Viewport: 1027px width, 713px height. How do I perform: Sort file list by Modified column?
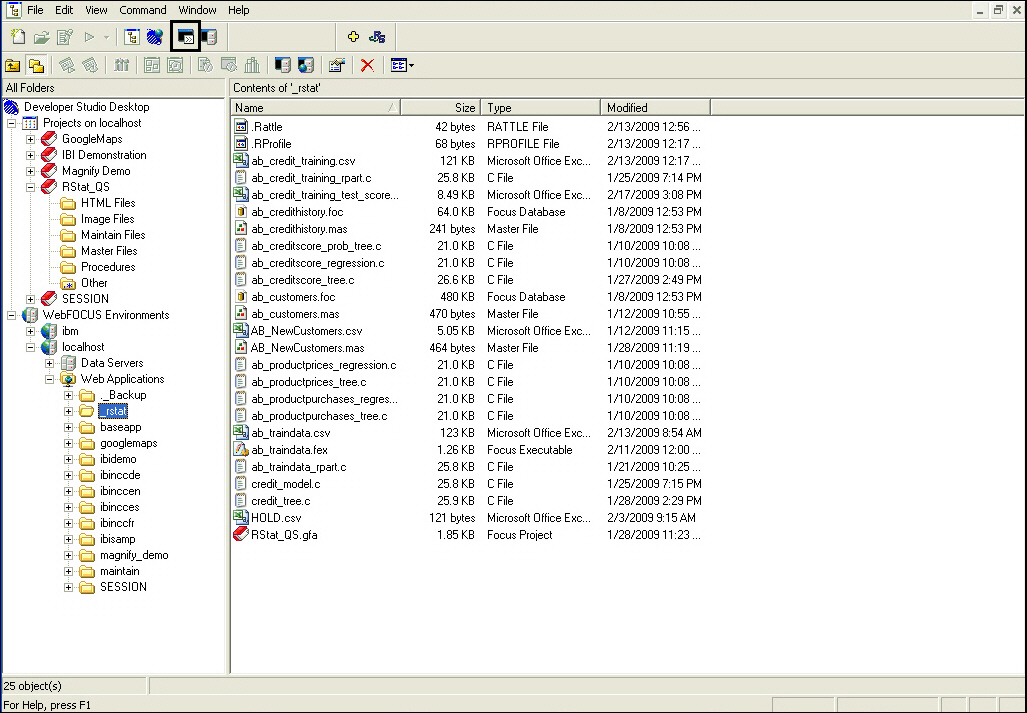click(656, 107)
